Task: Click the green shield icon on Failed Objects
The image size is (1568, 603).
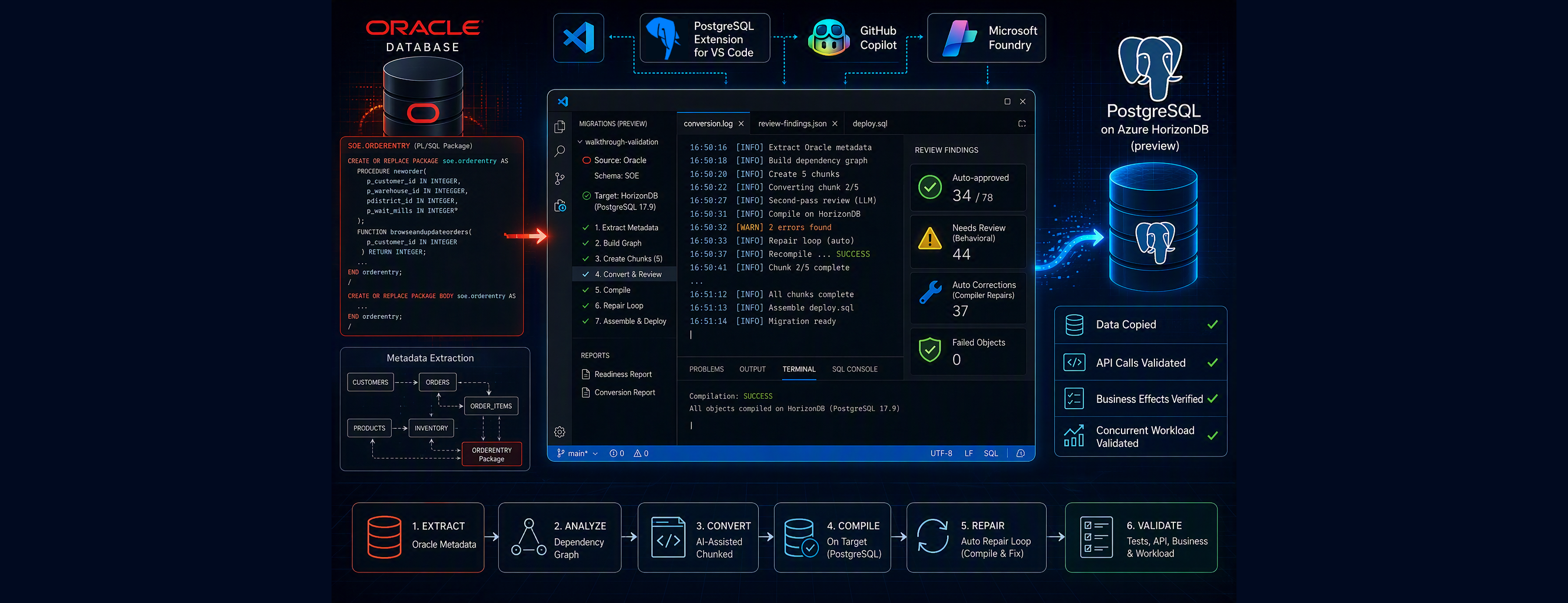Action: [x=930, y=350]
